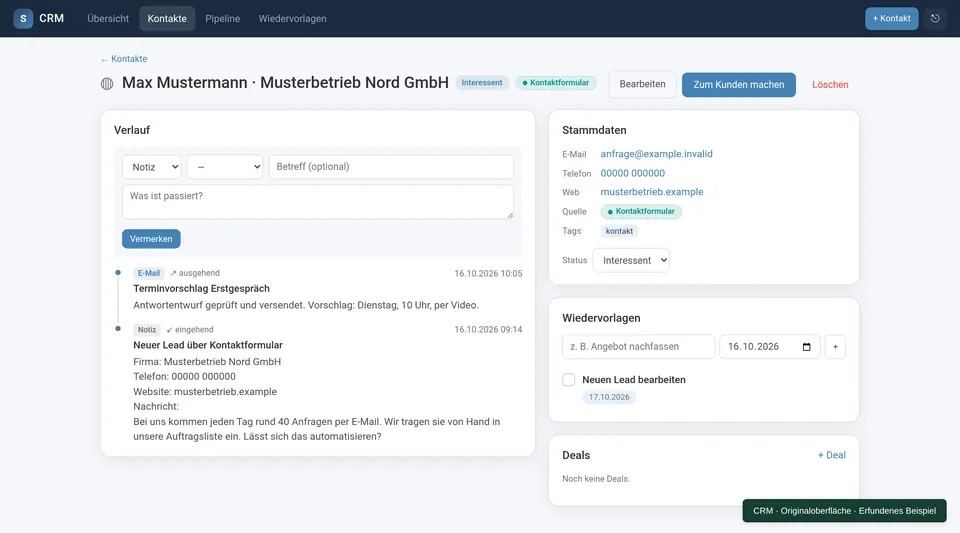The image size is (960, 533).
Task: Click the Kontaktformular Quelle badge in Stammdaten
Action: pos(641,212)
